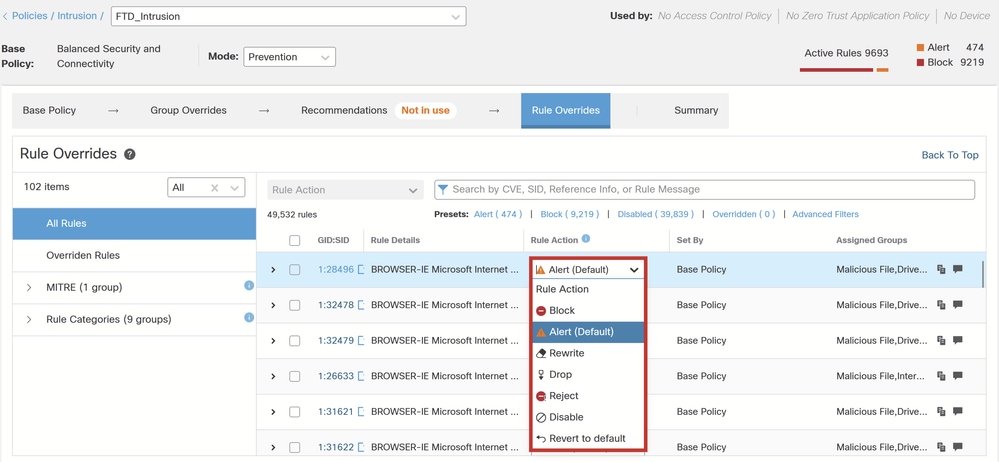Viewport: 999px width, 462px height.
Task: Click the comment icon in row 1:31622
Action: (957, 447)
